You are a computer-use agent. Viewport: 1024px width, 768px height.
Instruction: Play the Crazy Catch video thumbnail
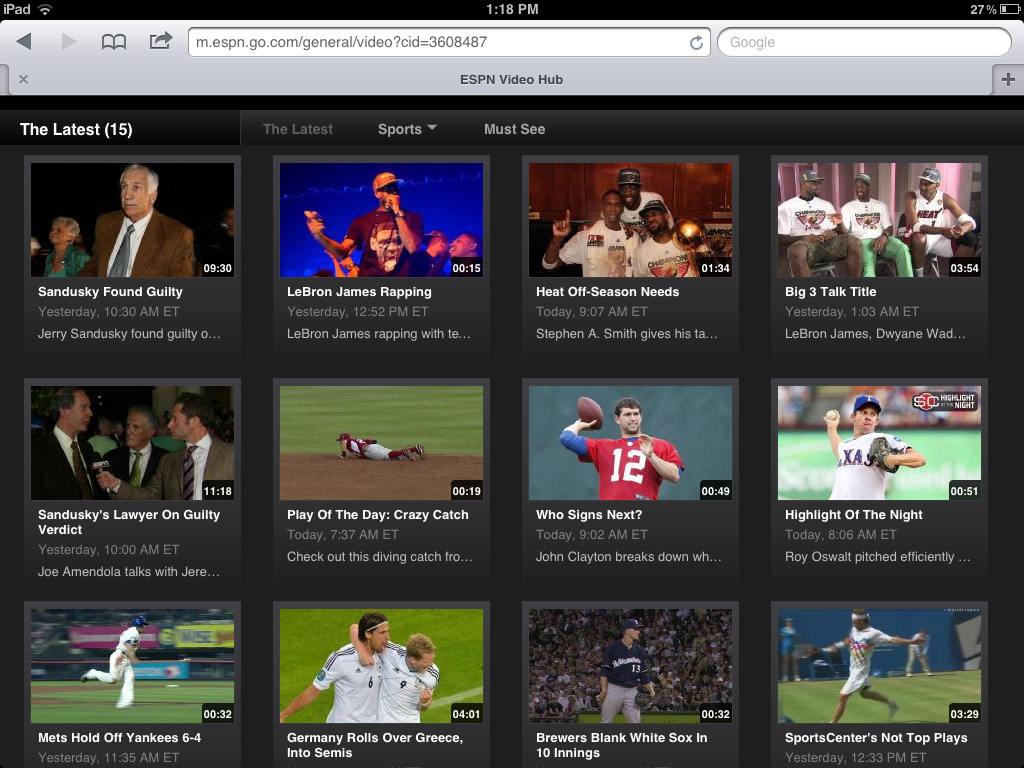coord(381,443)
